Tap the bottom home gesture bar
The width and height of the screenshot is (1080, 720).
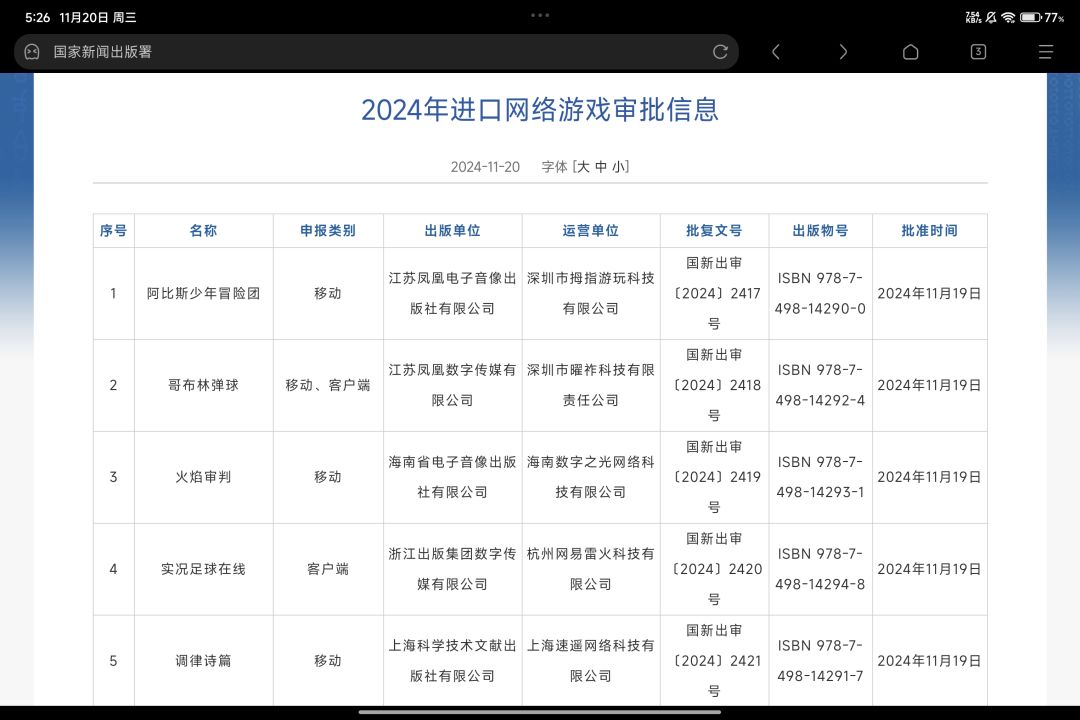point(540,712)
